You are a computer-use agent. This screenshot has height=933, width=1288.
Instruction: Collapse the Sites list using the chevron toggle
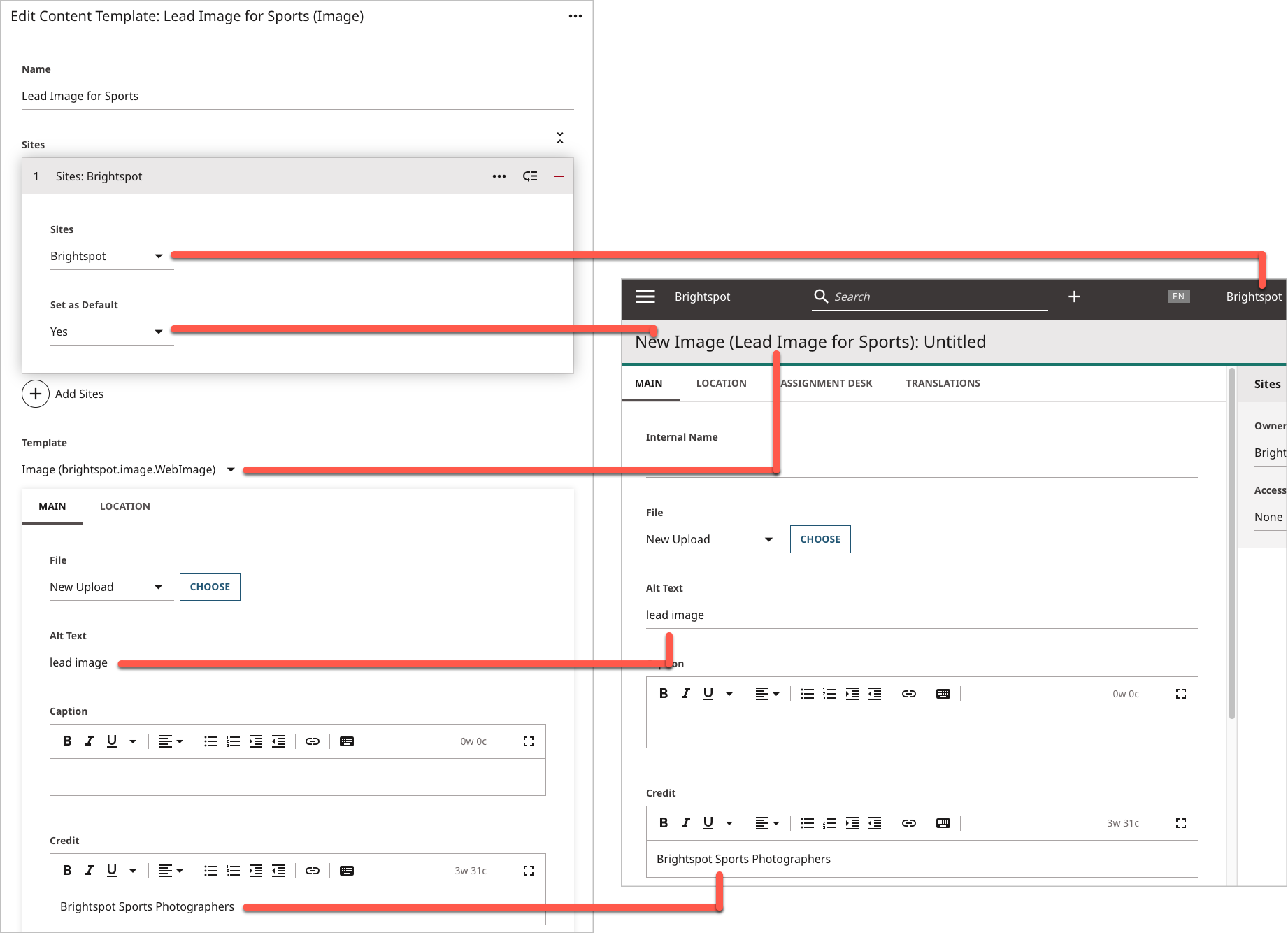[560, 138]
